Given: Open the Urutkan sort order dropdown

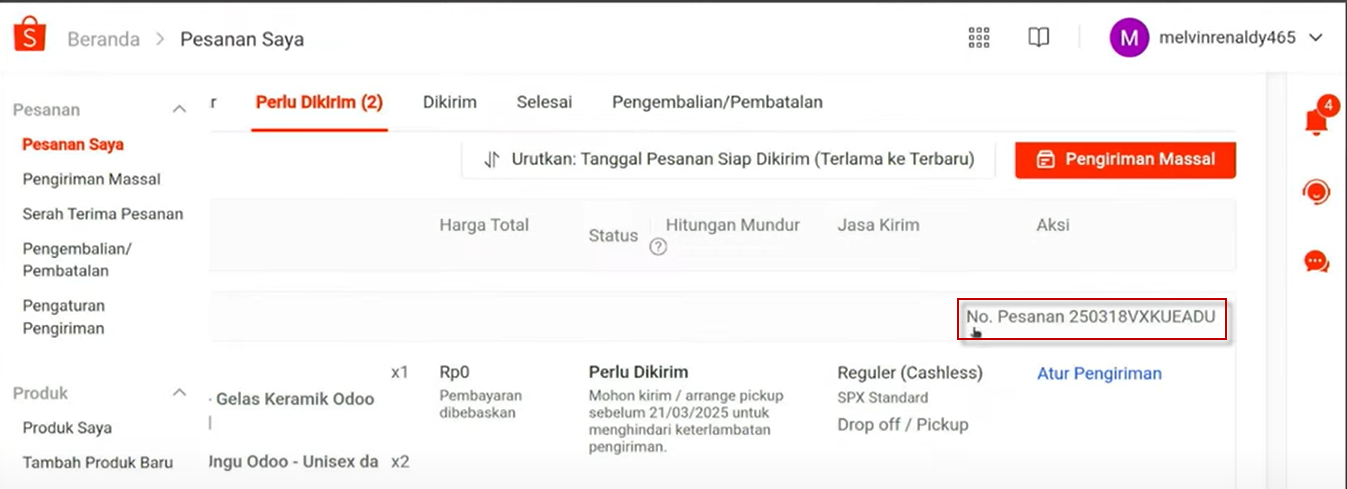Looking at the screenshot, I should [728, 159].
